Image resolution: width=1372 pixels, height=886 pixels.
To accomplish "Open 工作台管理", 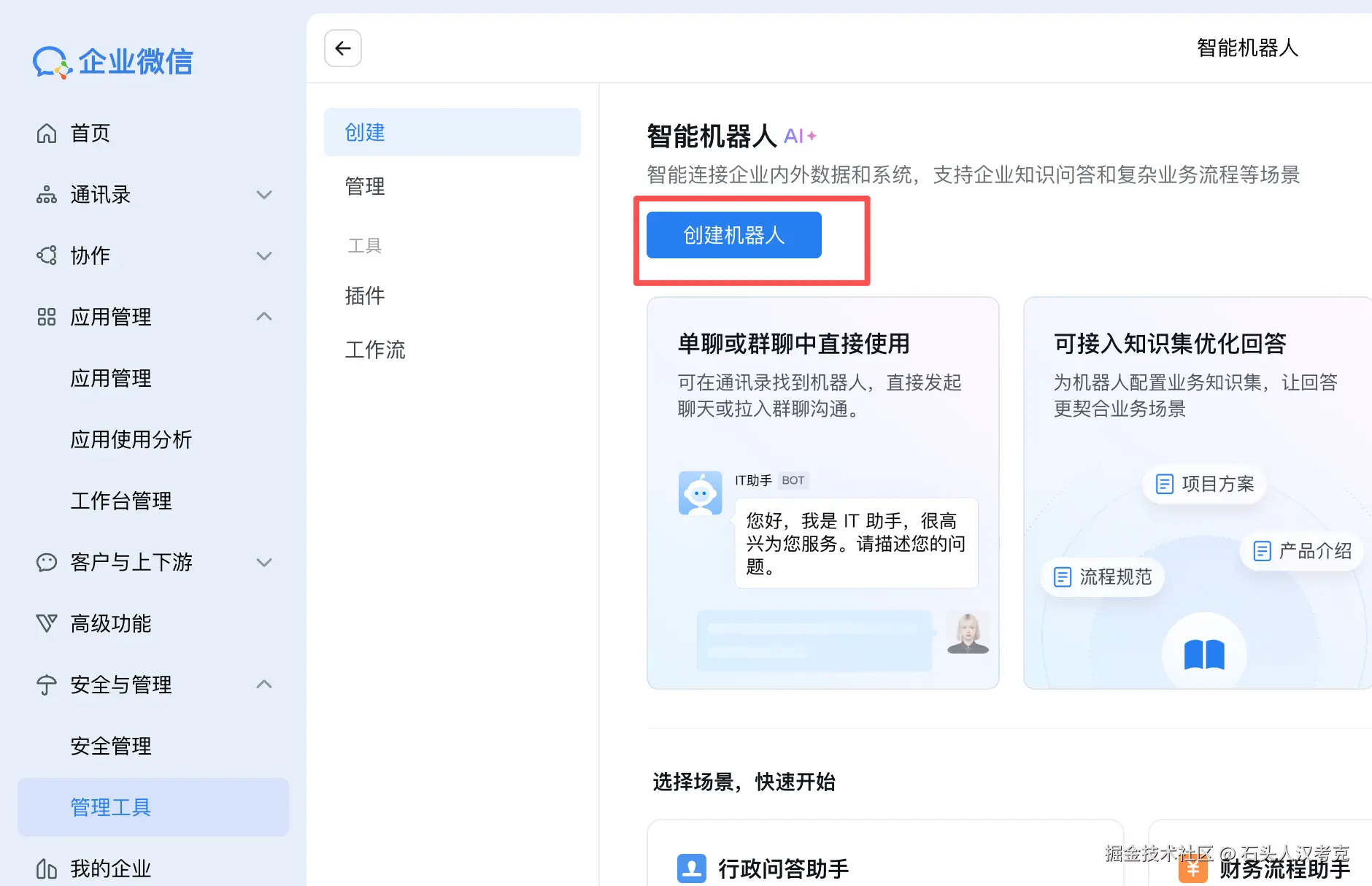I will [x=153, y=501].
